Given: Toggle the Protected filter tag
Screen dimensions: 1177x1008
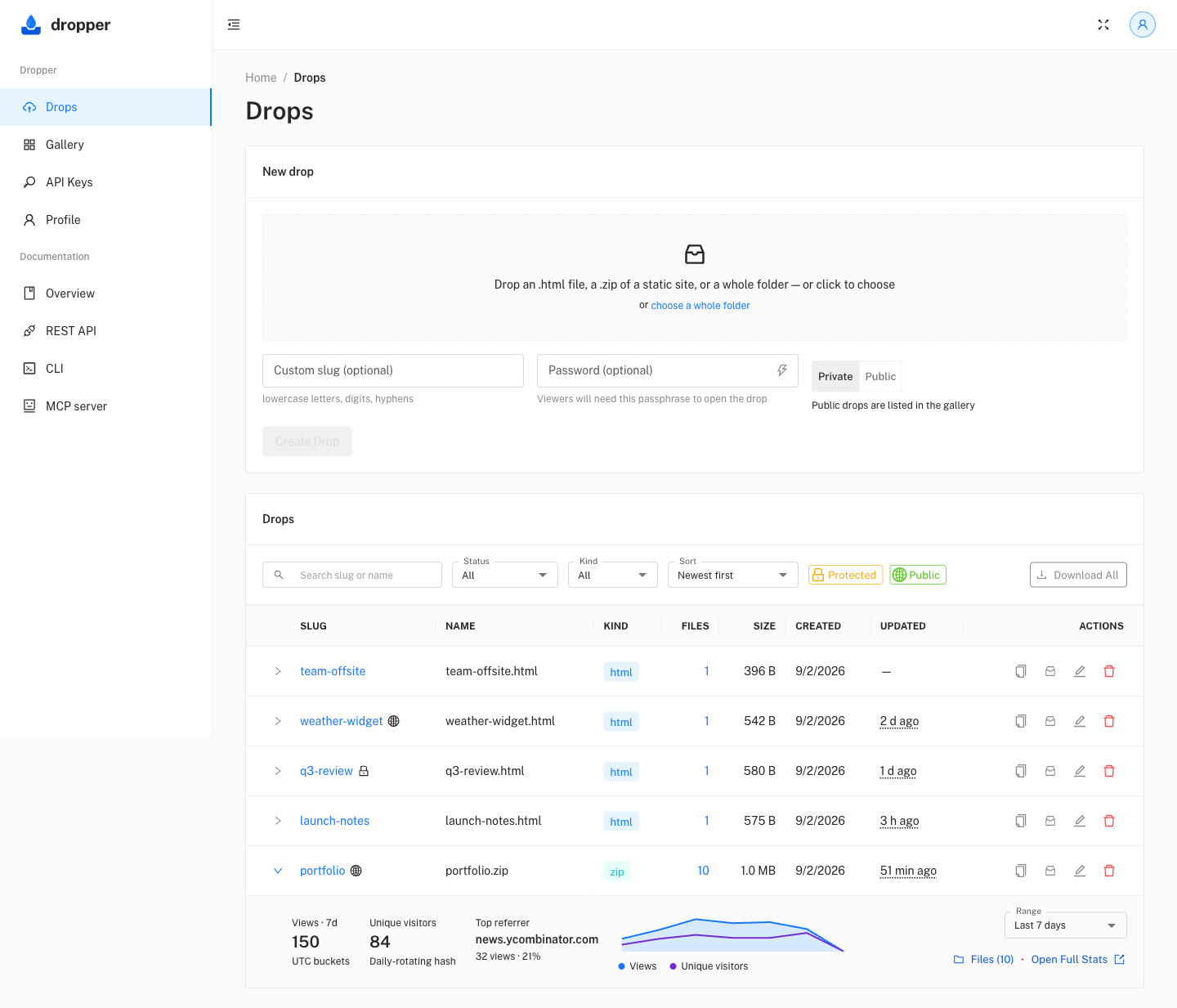Looking at the screenshot, I should (846, 575).
